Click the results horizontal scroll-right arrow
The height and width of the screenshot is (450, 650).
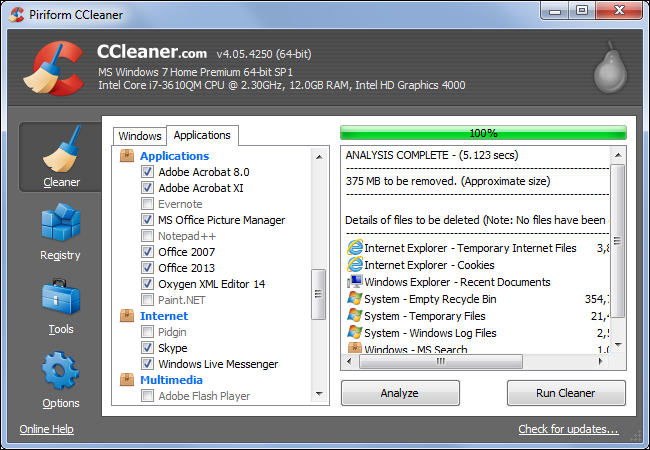pos(600,361)
